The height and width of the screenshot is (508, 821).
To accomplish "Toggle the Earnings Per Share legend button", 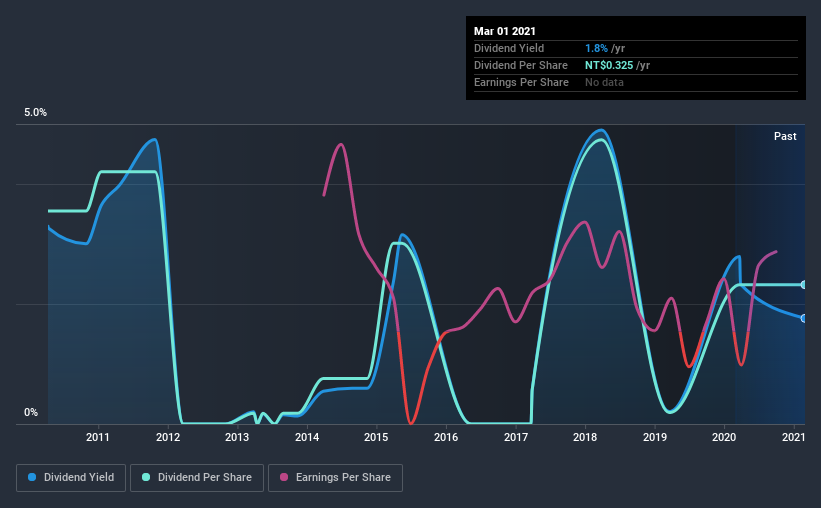I will point(335,478).
